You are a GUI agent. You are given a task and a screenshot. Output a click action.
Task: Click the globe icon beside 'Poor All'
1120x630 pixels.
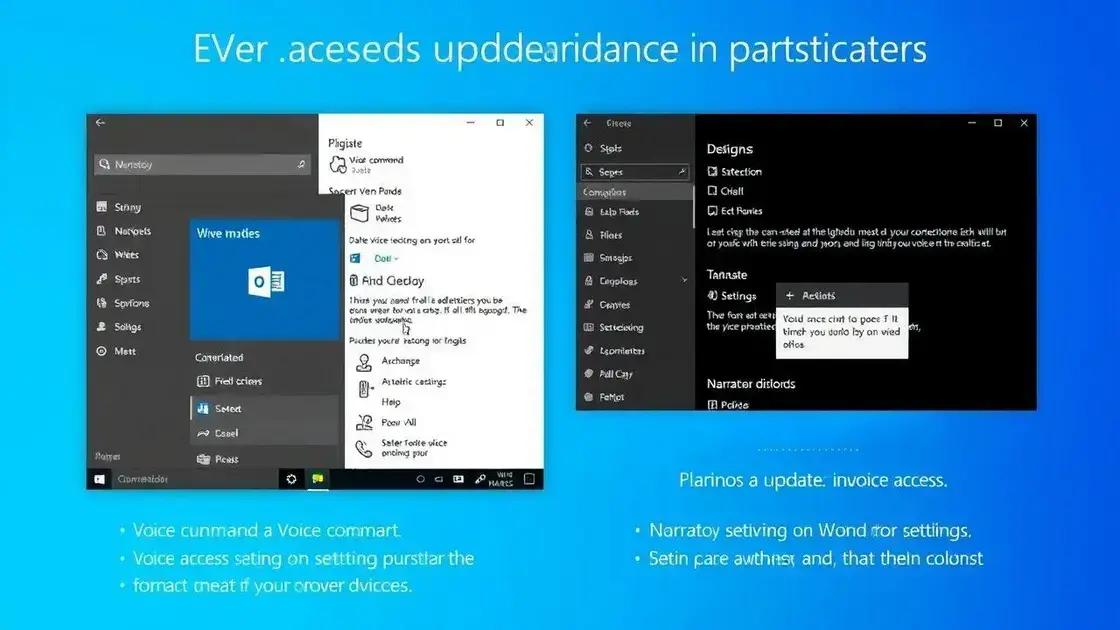click(x=363, y=423)
